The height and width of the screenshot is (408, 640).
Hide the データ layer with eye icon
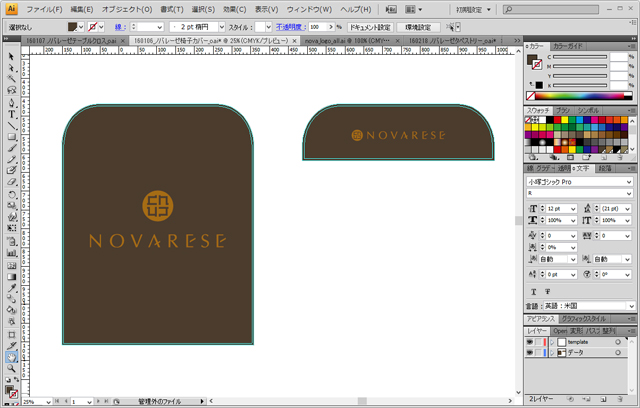(x=530, y=353)
